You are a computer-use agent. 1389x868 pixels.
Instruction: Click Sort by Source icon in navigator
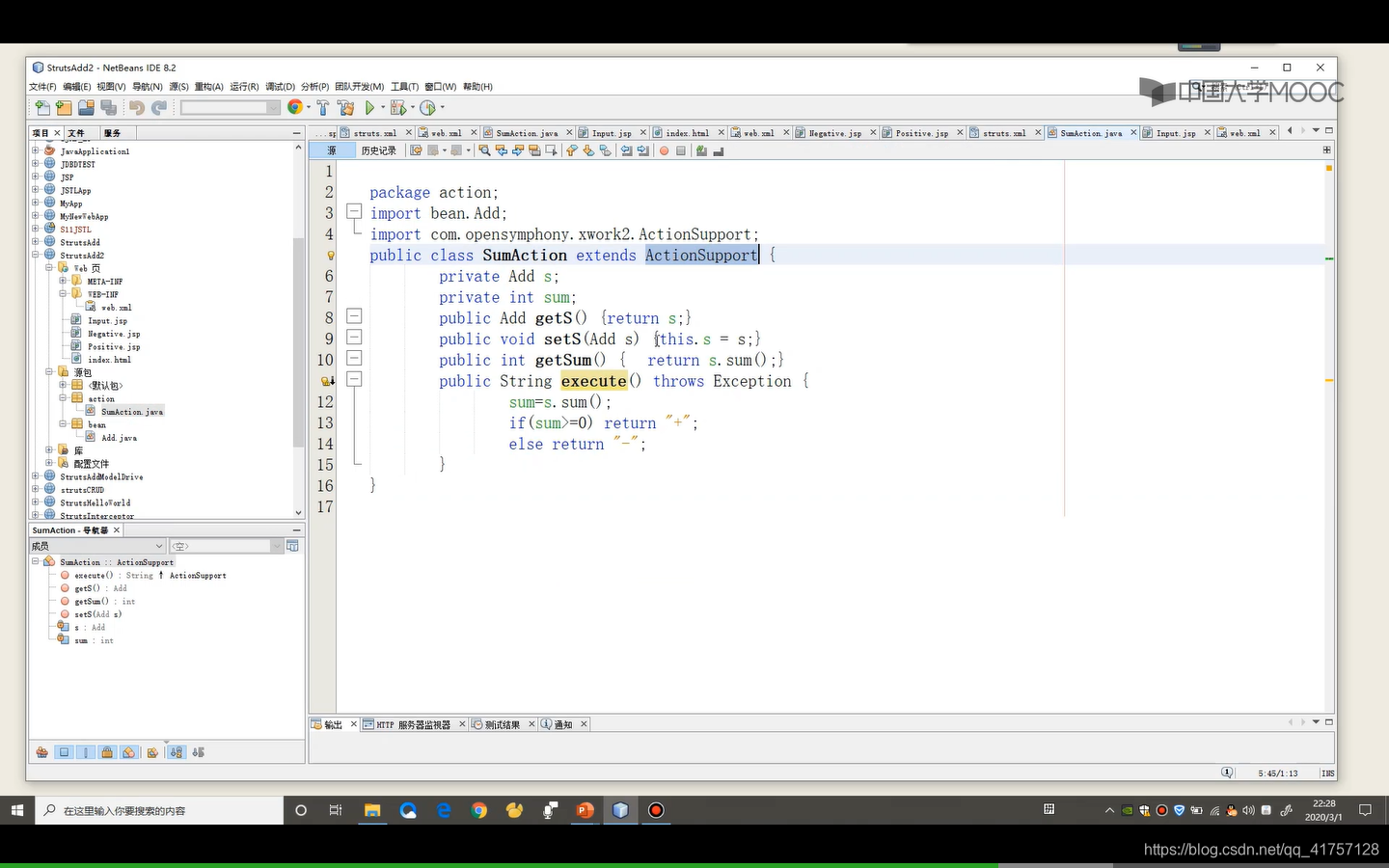(199, 752)
